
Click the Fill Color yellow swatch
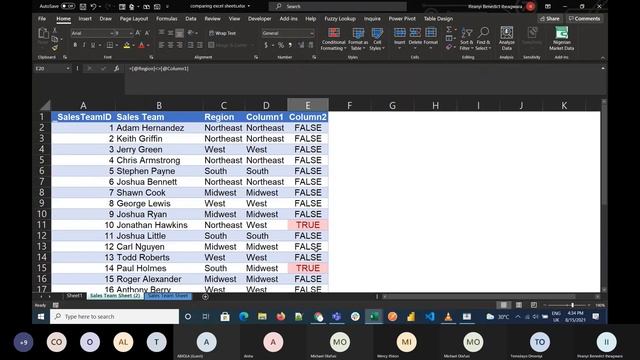point(127,45)
